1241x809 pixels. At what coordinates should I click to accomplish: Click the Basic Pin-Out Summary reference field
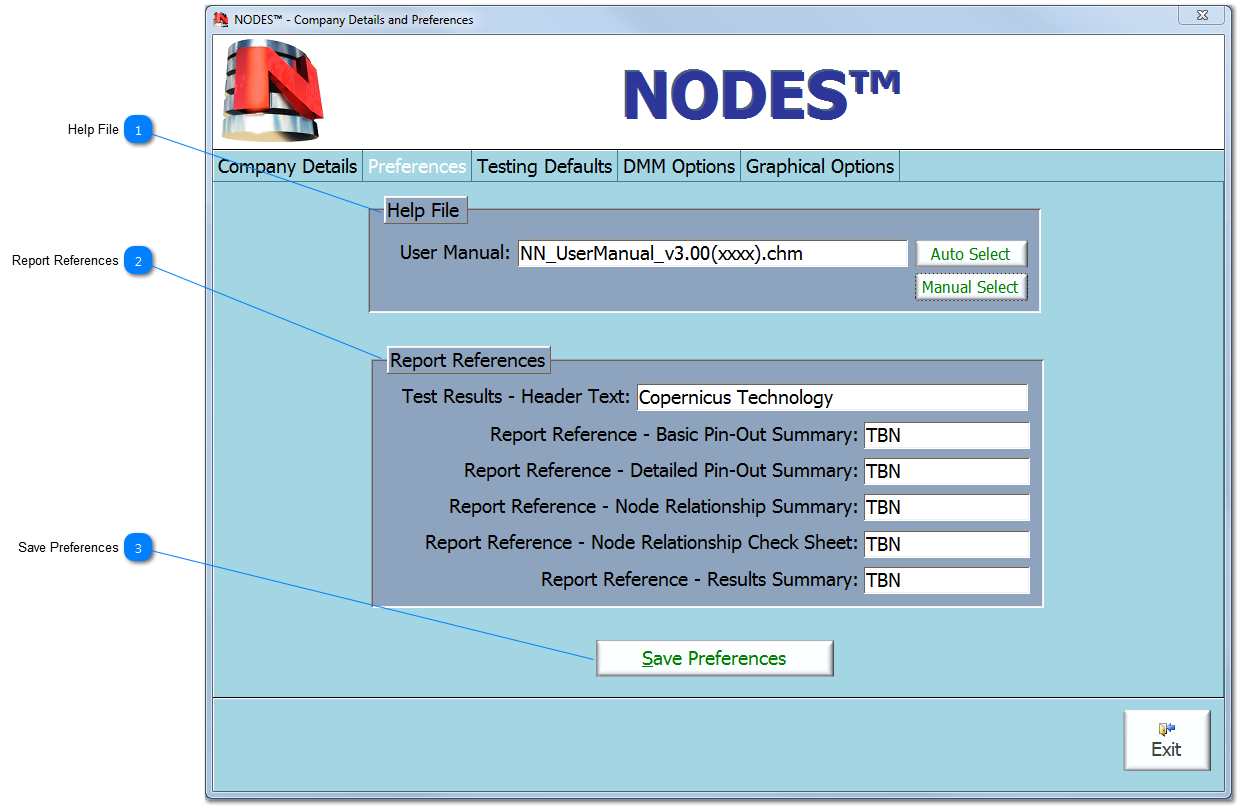click(x=946, y=436)
